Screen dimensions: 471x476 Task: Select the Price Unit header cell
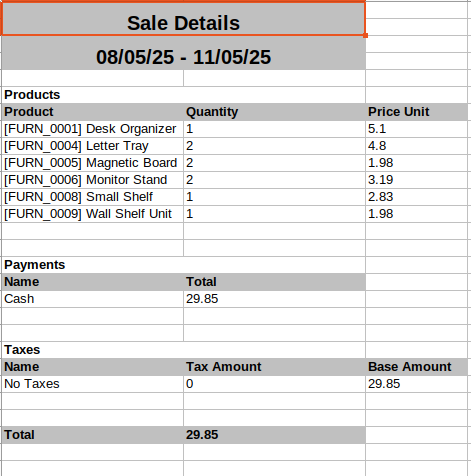coord(418,112)
